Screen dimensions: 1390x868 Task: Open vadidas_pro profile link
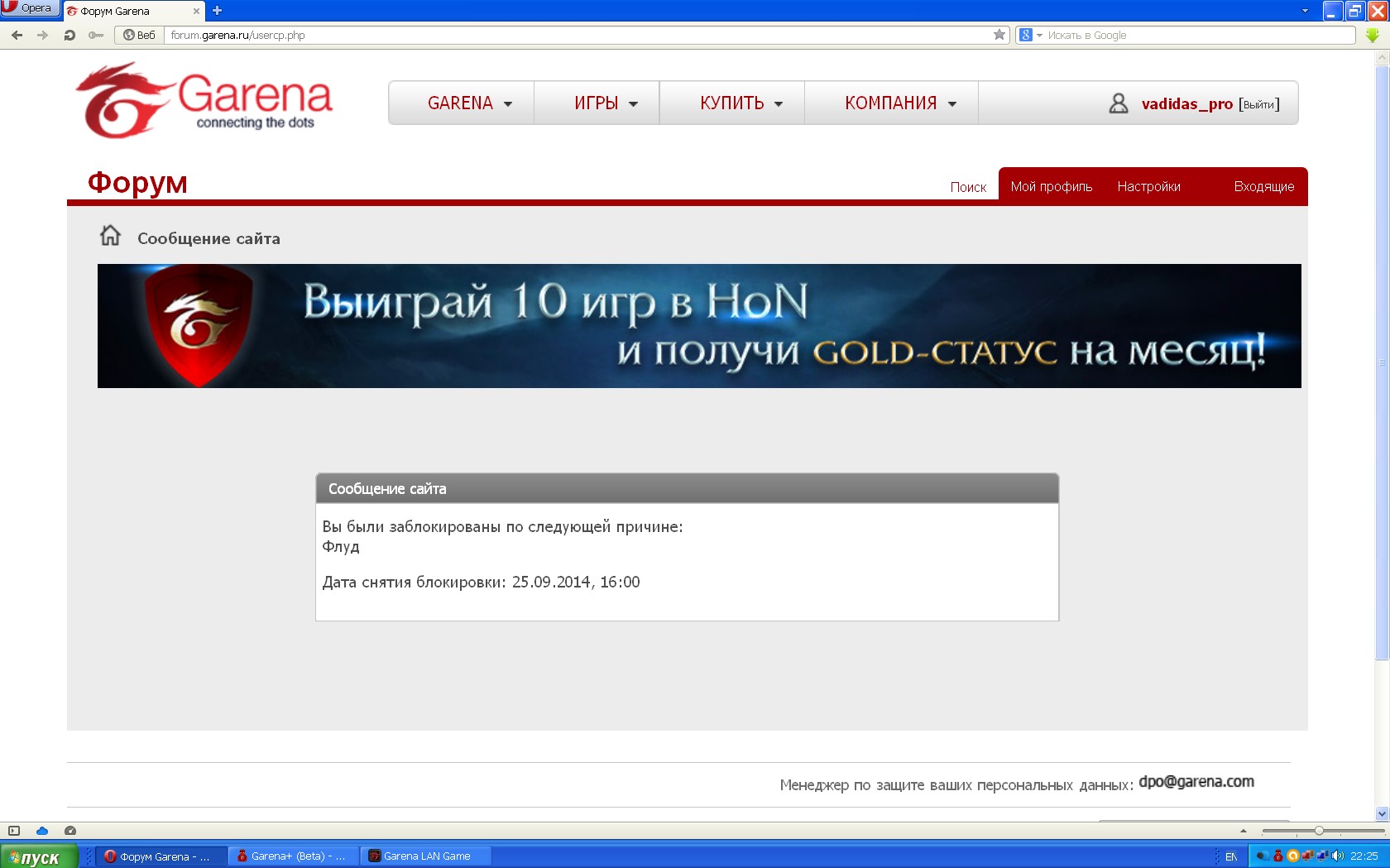1186,104
